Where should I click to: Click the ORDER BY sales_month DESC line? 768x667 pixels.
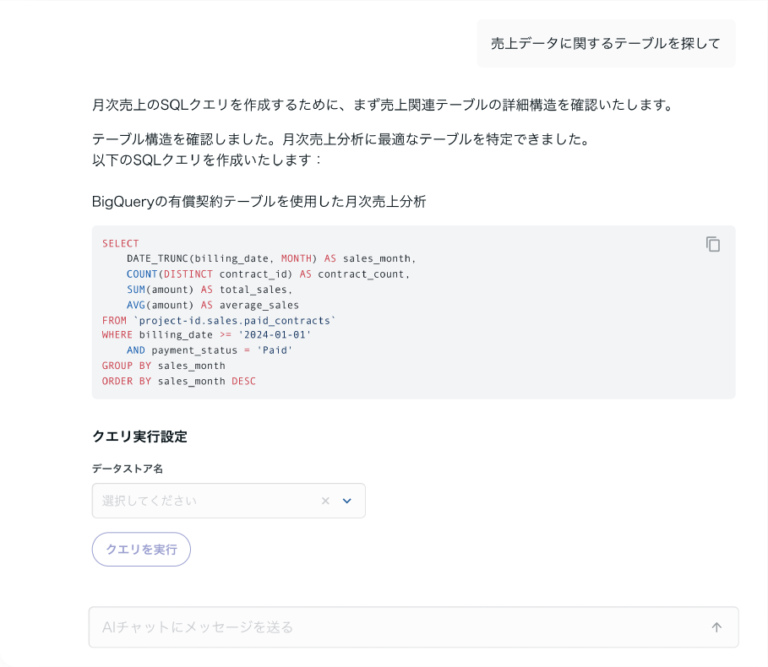pos(179,381)
